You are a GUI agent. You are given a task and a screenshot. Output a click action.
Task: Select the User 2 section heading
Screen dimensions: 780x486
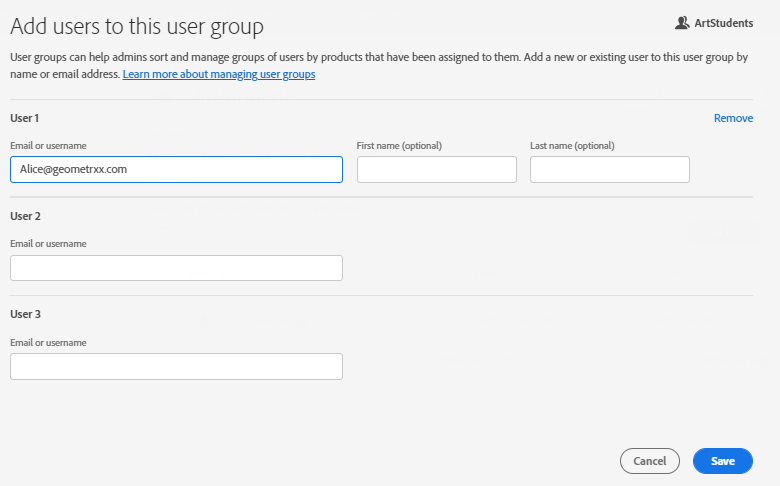(25, 216)
